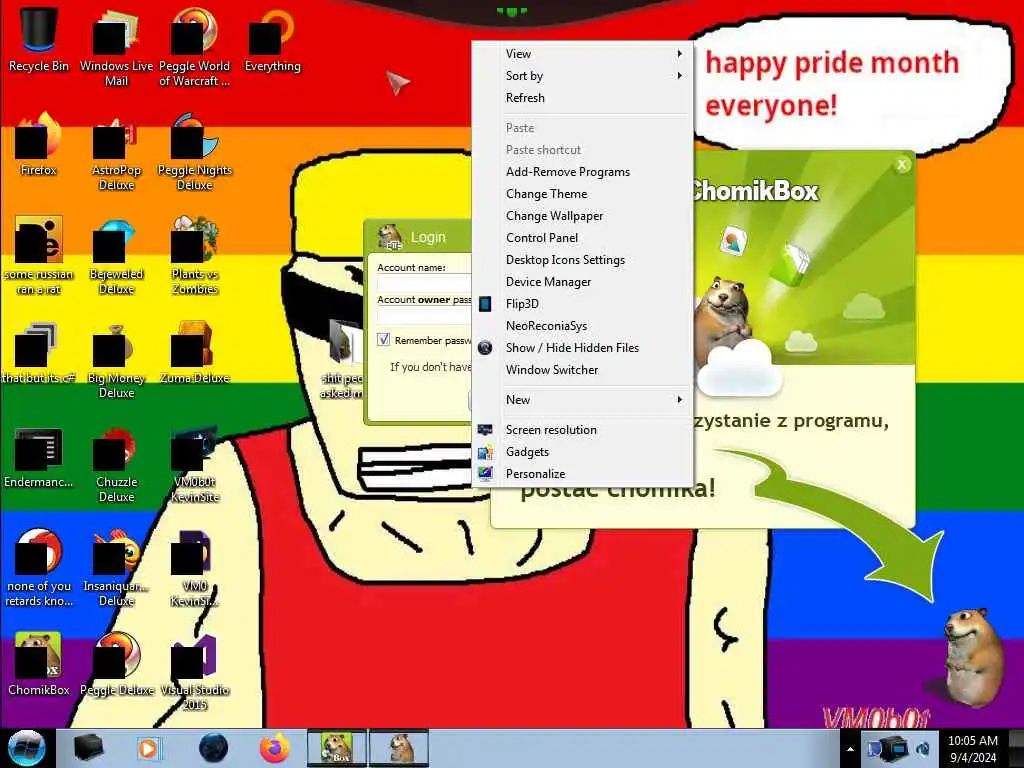
Task: Open Chuzzle Deluxe desktop icon
Action: [x=116, y=464]
